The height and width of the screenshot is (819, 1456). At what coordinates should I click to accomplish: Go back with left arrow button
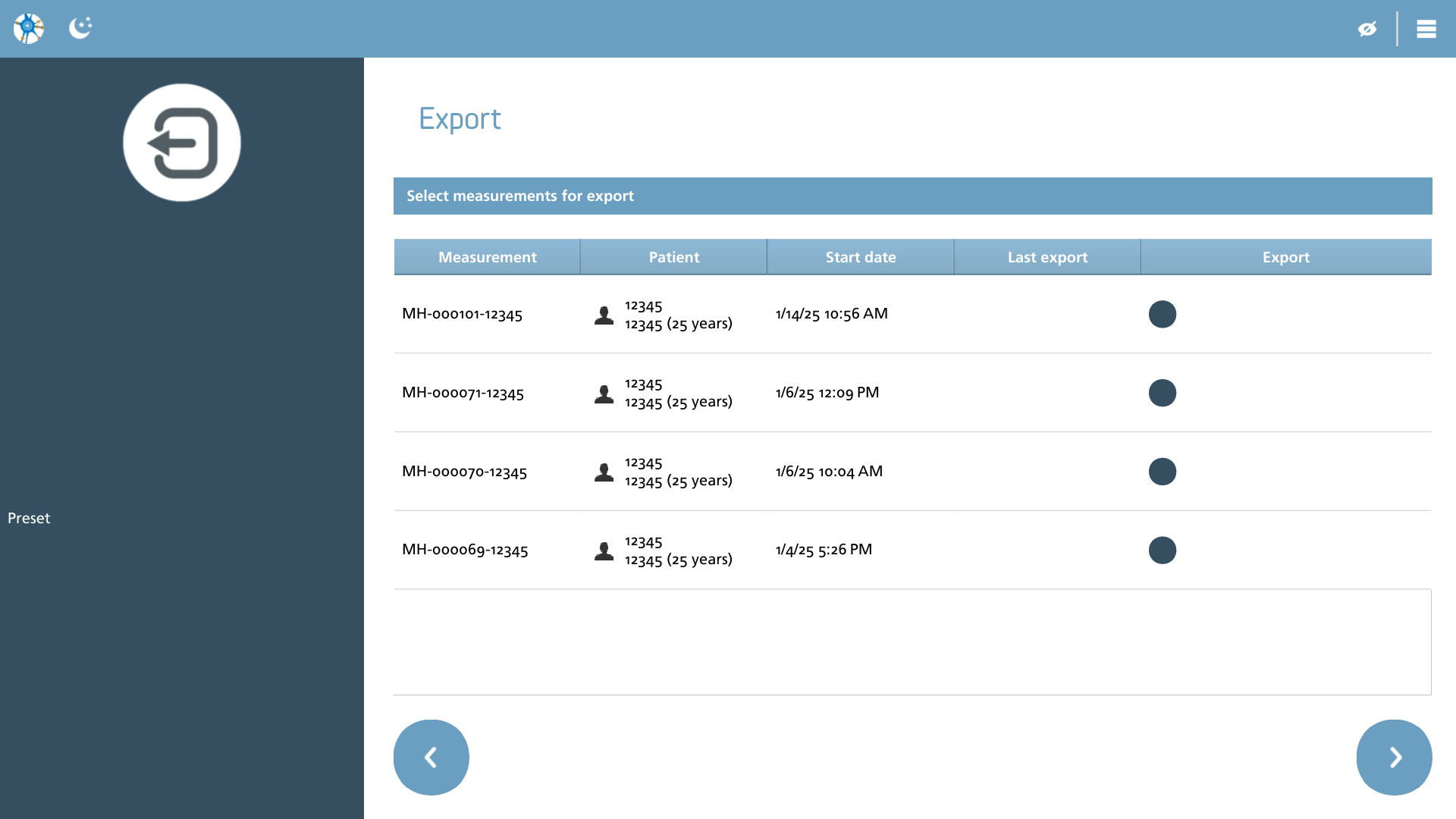(431, 758)
